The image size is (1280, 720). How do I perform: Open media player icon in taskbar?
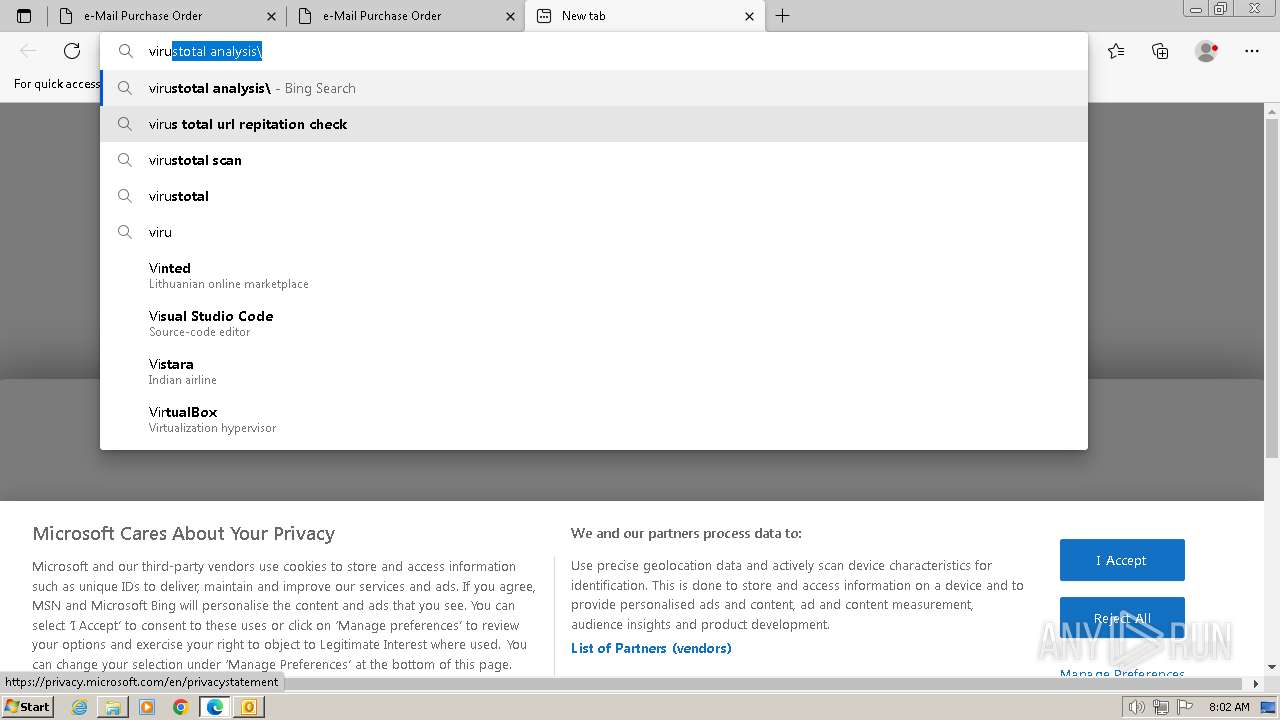pos(147,707)
